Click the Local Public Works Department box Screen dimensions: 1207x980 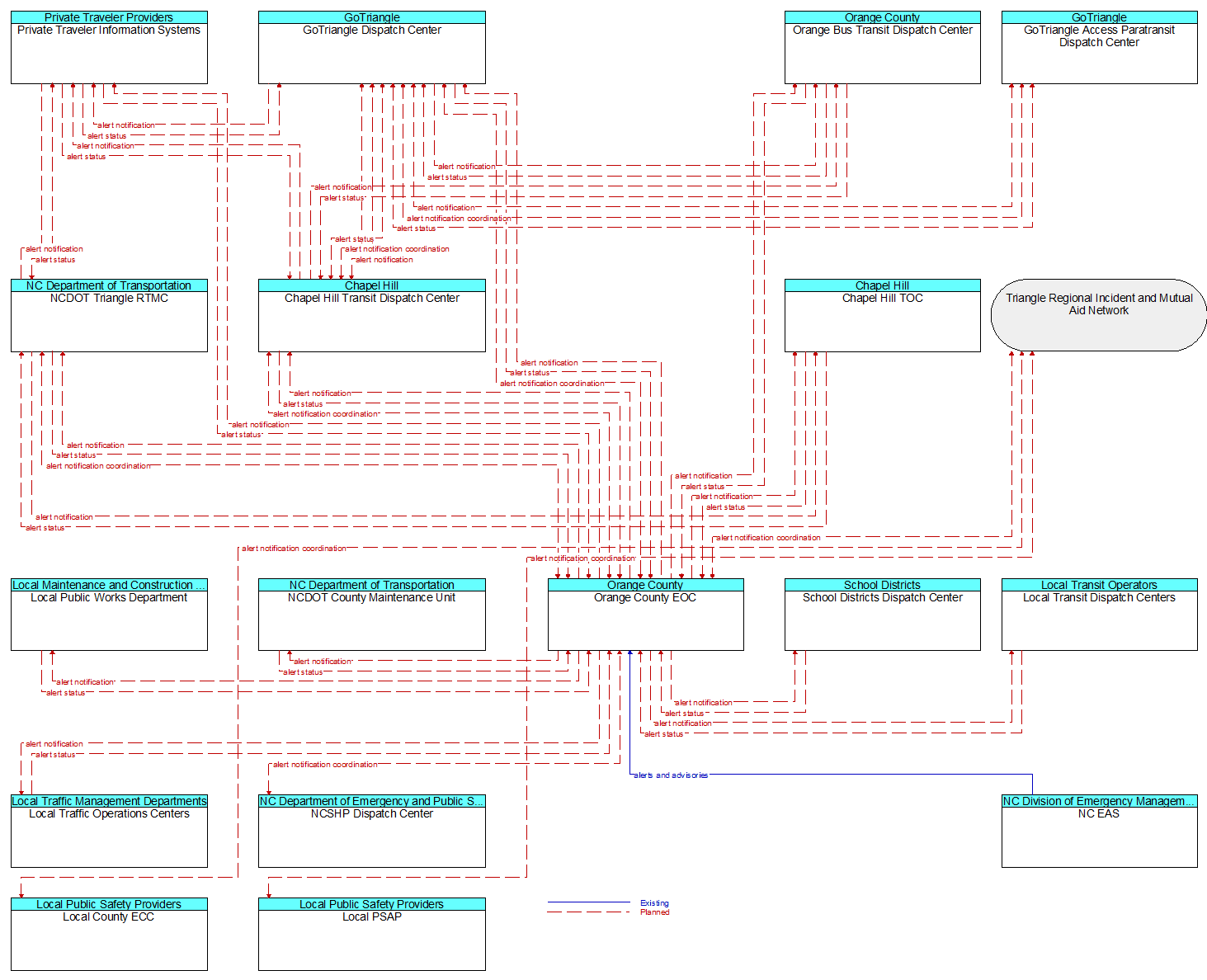[109, 615]
